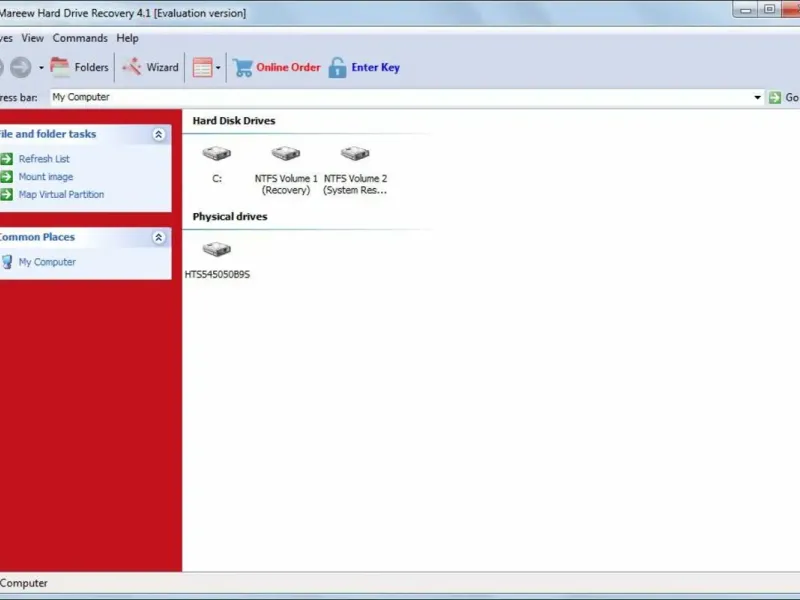Click the C: drive label

[217, 179]
